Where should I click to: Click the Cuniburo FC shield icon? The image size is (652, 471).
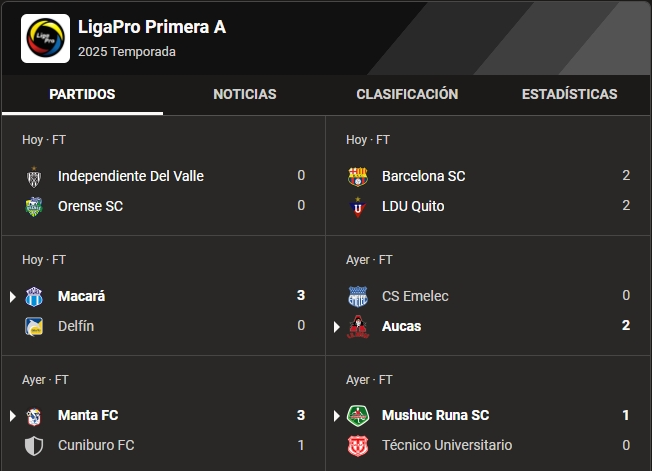34,445
